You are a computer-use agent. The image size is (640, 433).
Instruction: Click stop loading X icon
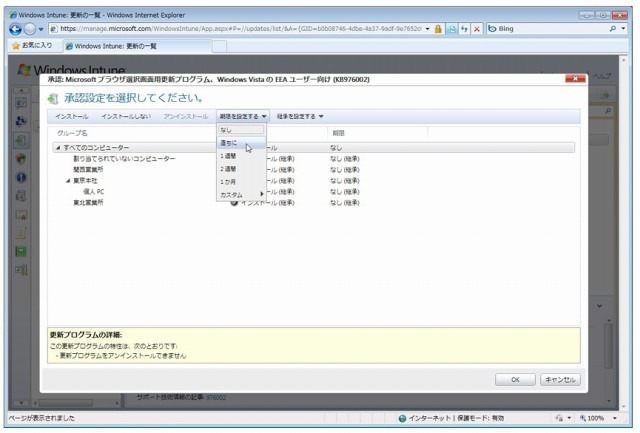click(x=476, y=29)
